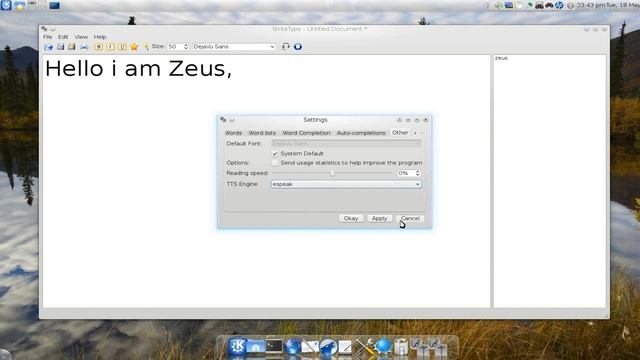Click the Open document toolbar icon

[49, 47]
